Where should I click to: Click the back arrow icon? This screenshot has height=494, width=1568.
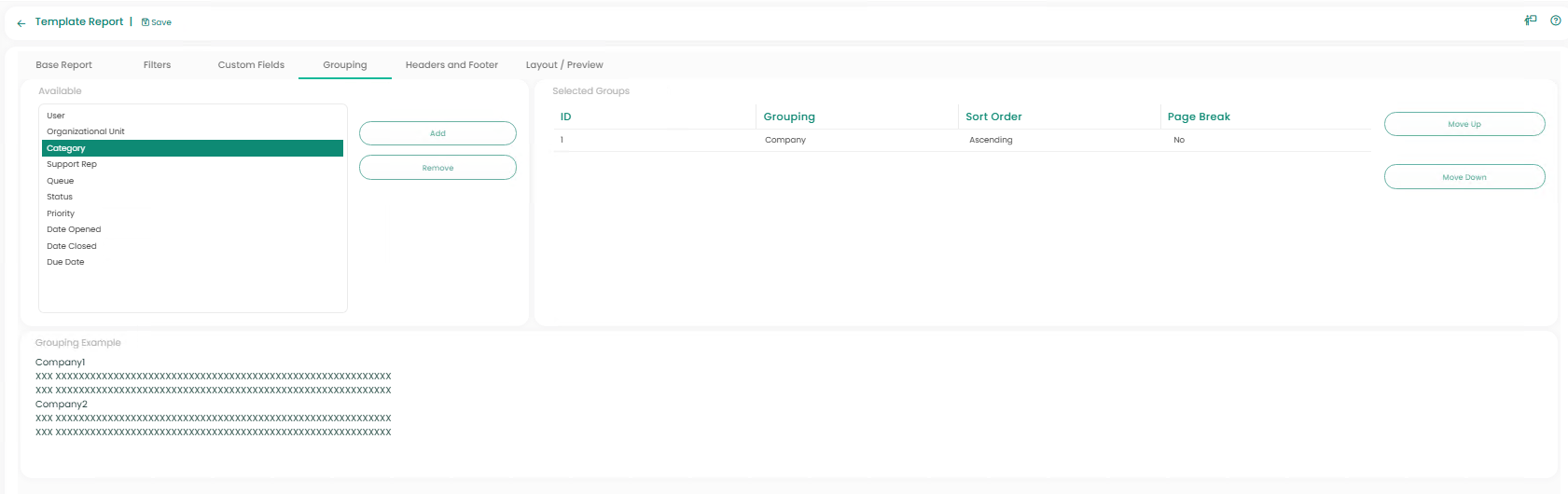pos(21,23)
